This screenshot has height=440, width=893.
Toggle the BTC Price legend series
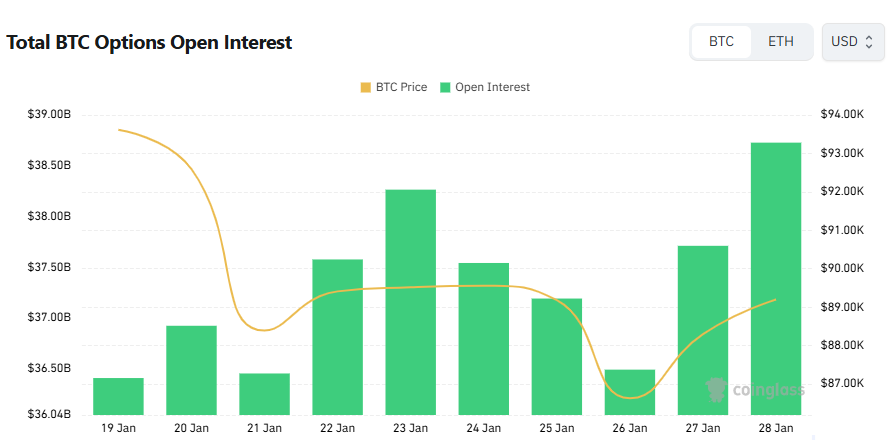pos(400,87)
